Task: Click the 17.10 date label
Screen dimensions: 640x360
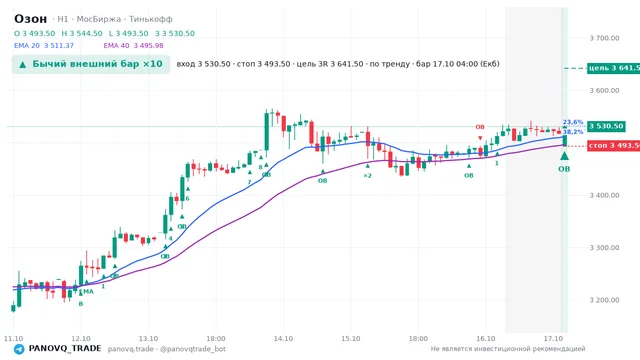Action: (553, 339)
